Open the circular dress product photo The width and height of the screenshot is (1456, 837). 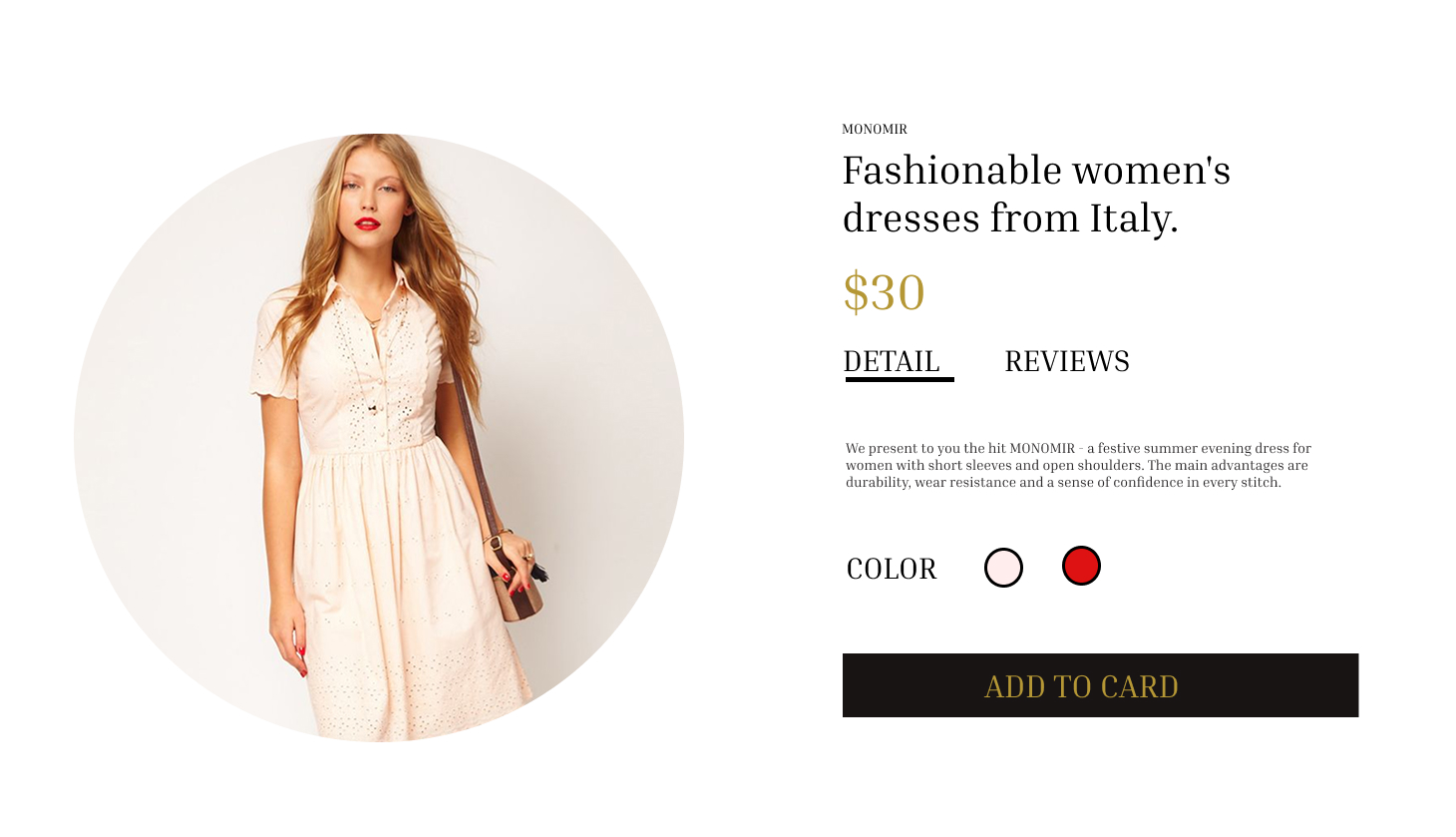pyautogui.click(x=379, y=438)
